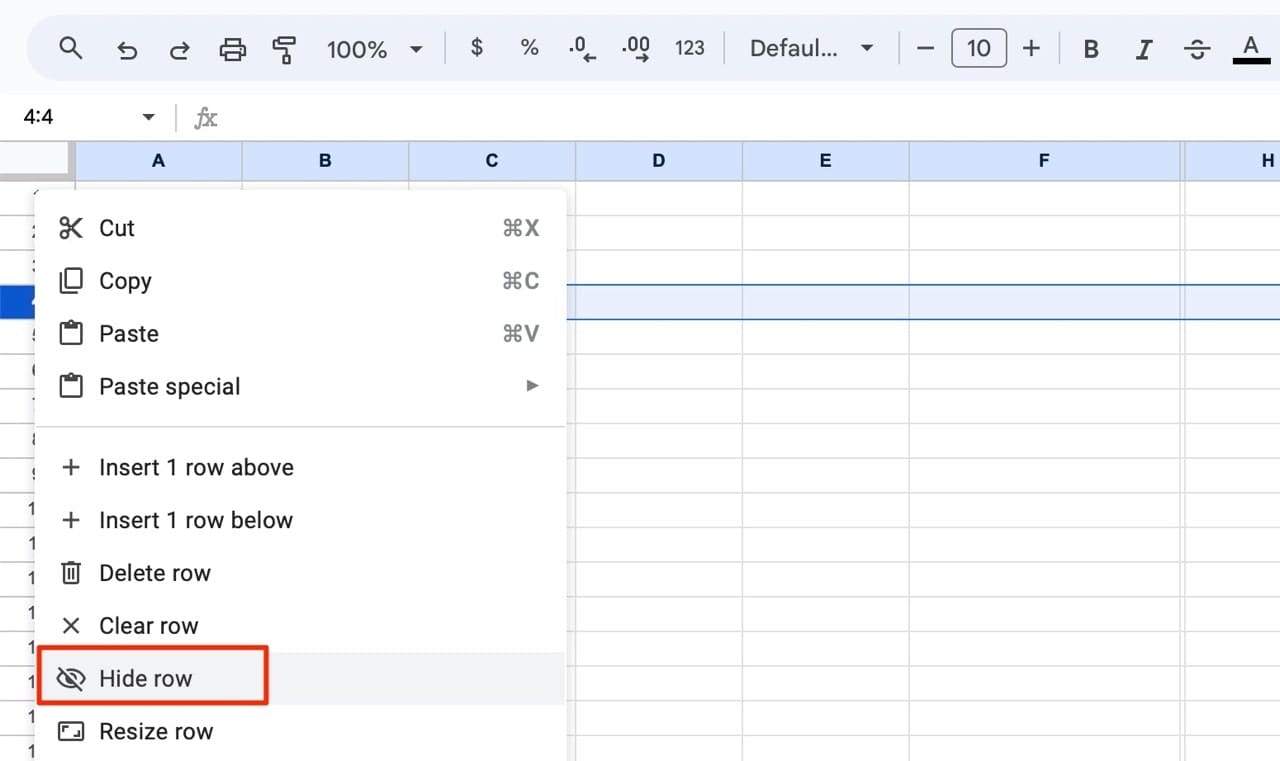The image size is (1280, 761).
Task: Open more number formats (123)
Action: (690, 48)
